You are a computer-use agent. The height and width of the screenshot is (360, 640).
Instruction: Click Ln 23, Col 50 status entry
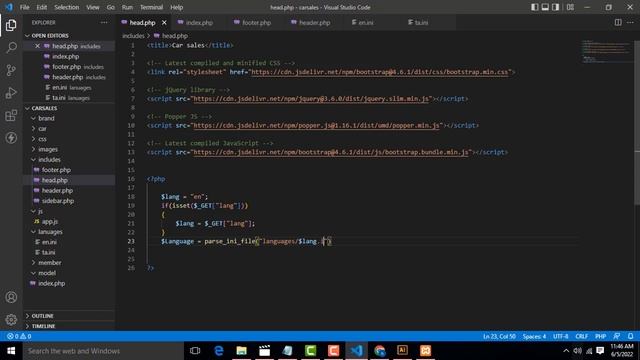click(x=499, y=336)
